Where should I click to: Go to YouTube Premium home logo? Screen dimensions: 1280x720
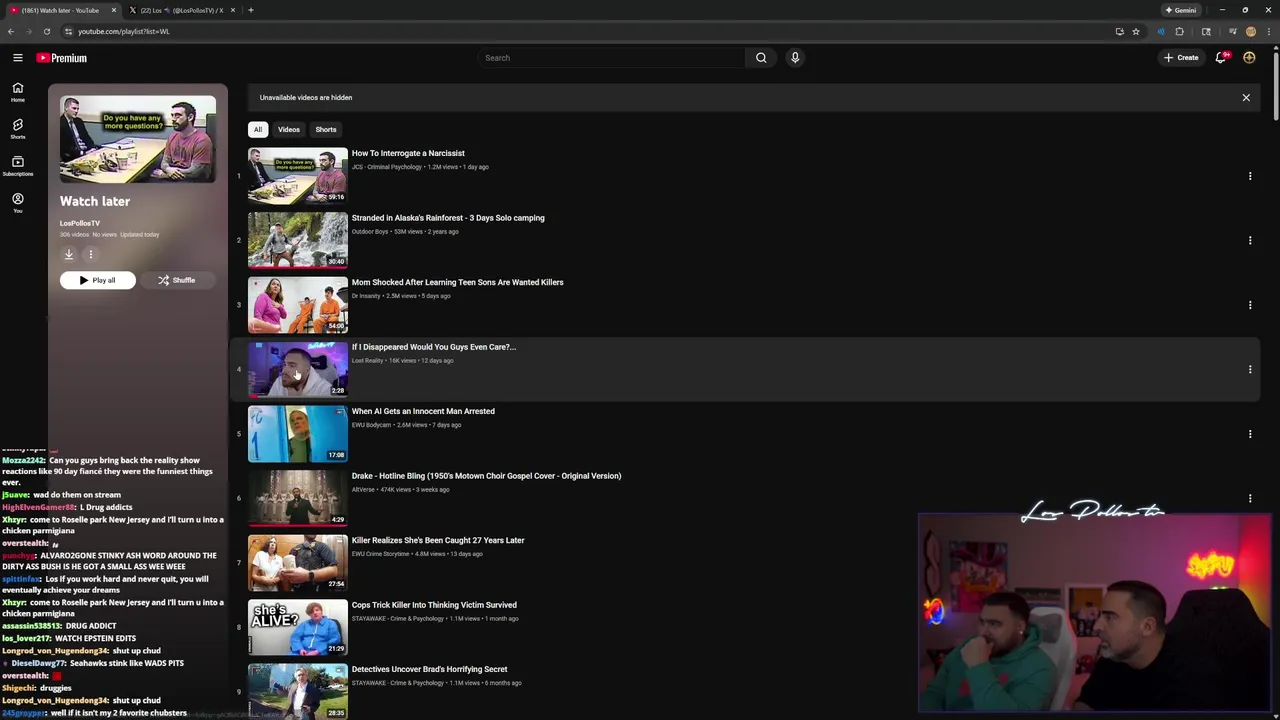tap(62, 58)
